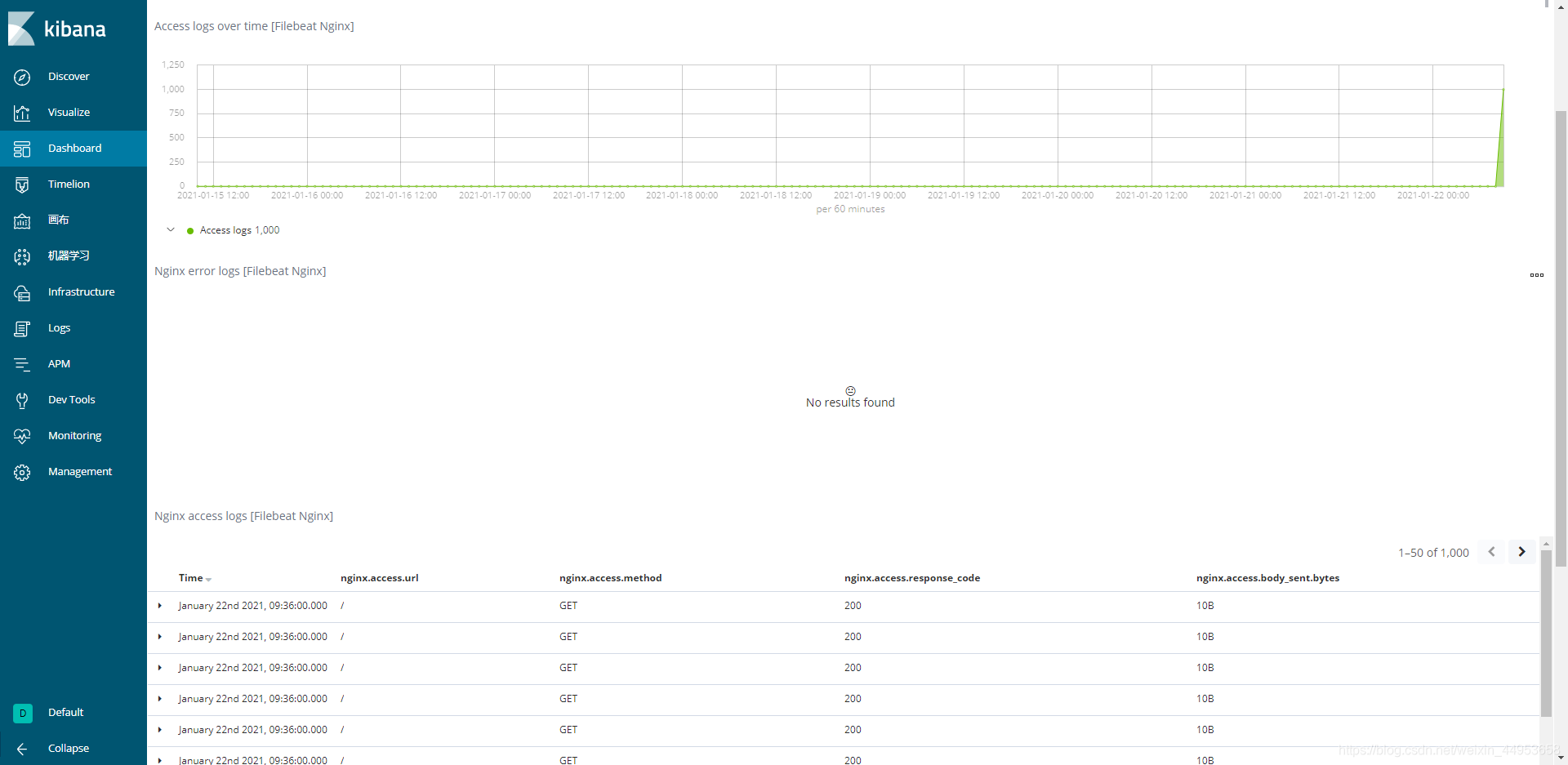The height and width of the screenshot is (765, 1568).
Task: Click the Default space label
Action: point(65,713)
